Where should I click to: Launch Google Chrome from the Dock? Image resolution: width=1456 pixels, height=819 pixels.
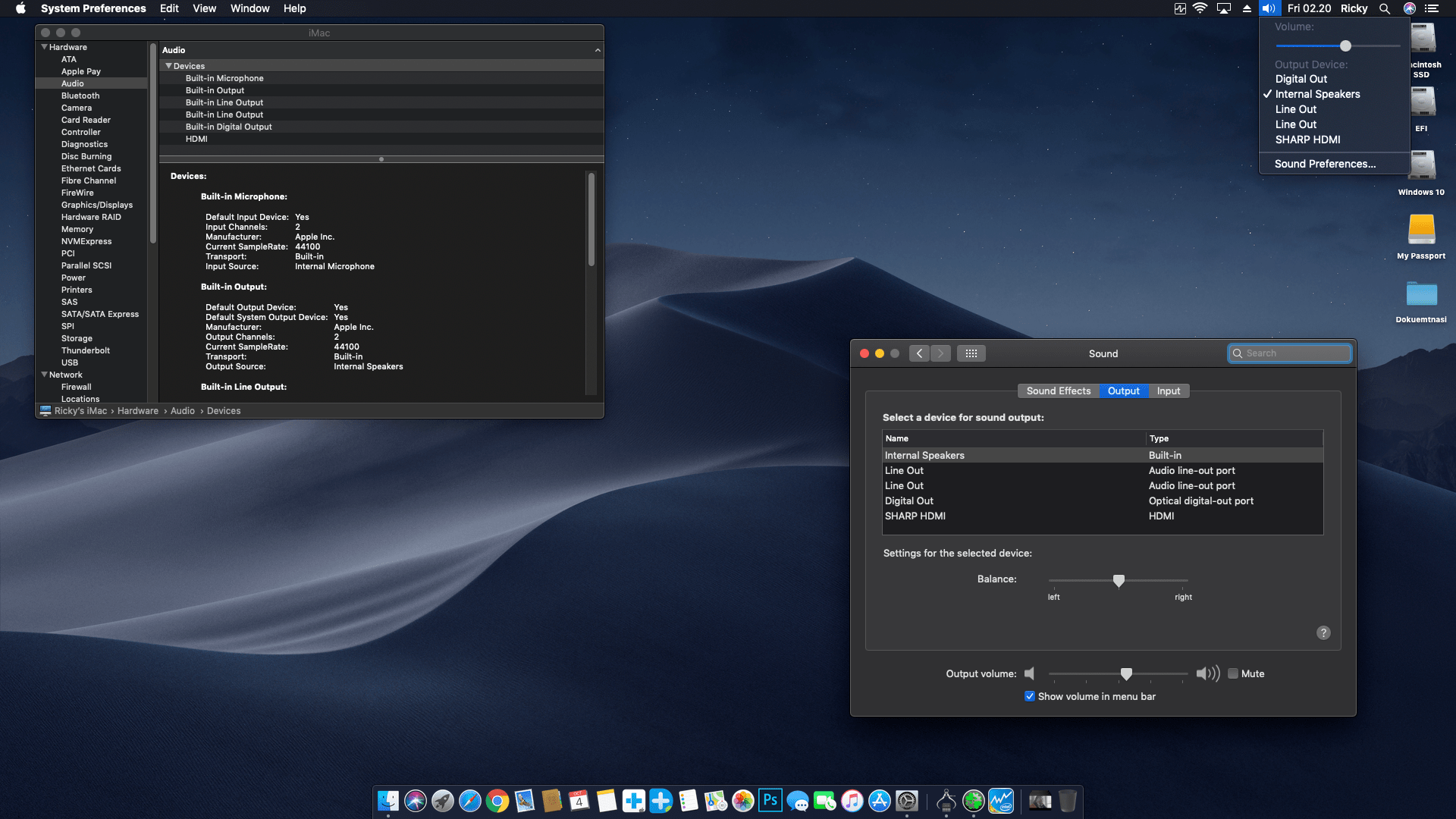click(x=497, y=801)
